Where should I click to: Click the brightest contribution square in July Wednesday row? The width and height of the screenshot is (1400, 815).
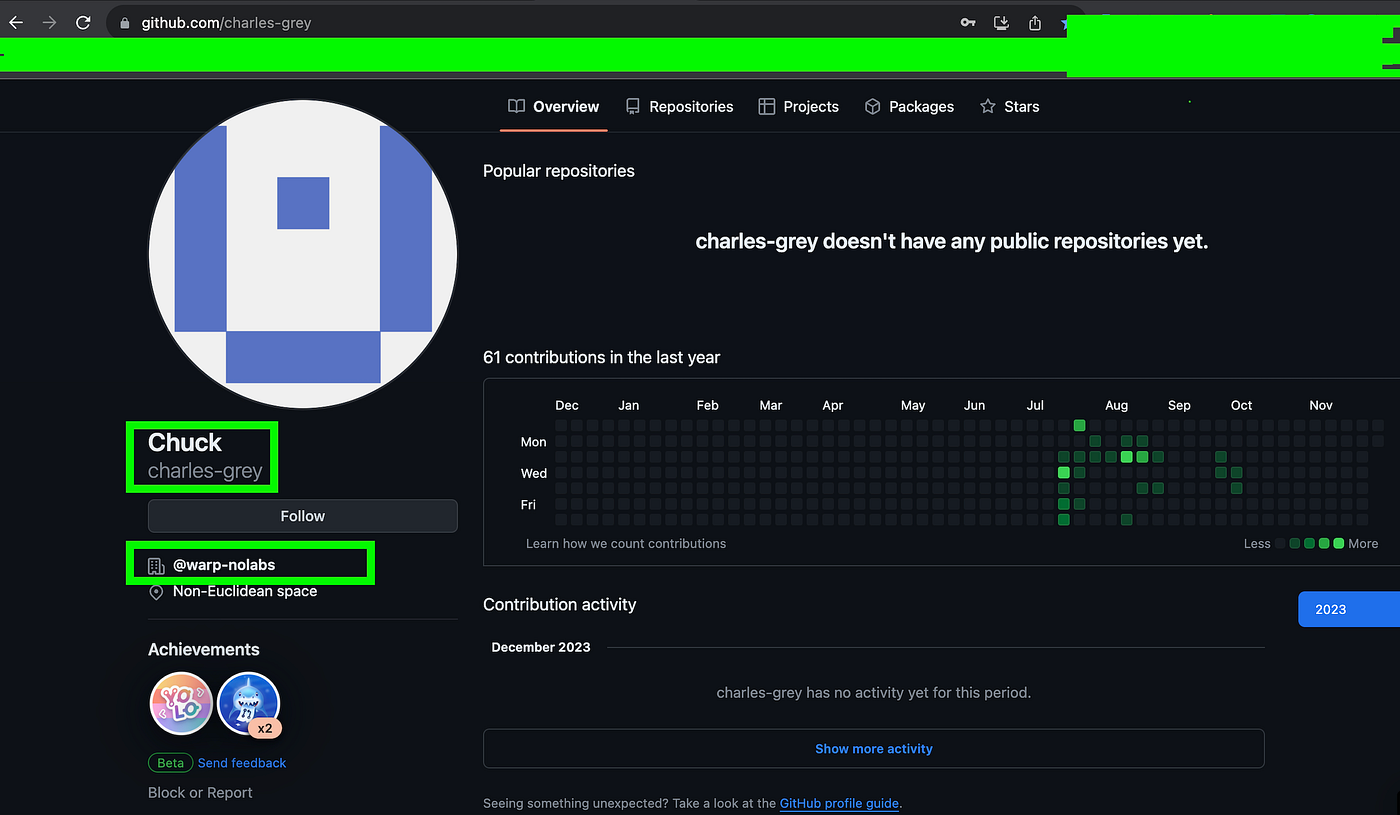pyautogui.click(x=1064, y=472)
